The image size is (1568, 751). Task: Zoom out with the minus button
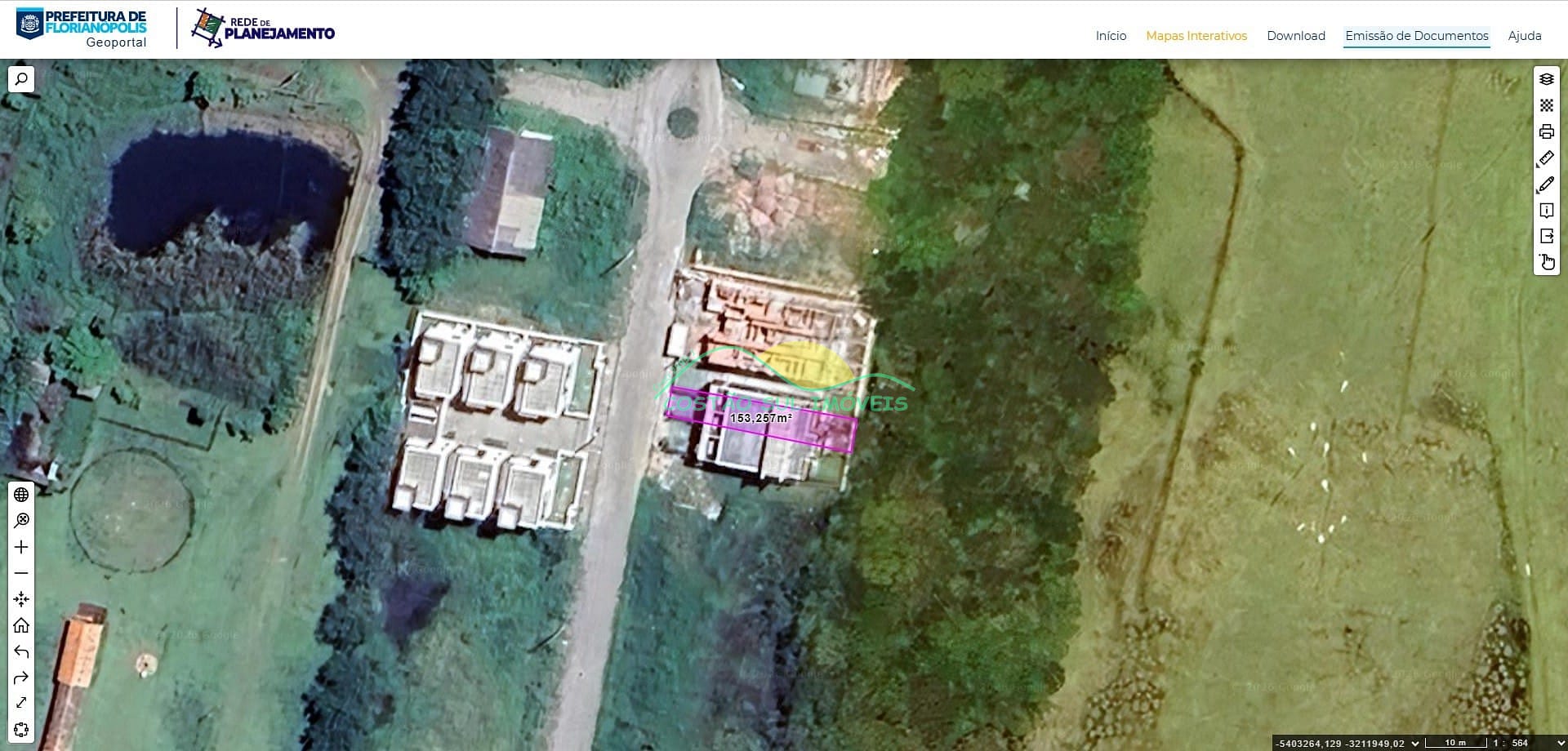[x=21, y=573]
